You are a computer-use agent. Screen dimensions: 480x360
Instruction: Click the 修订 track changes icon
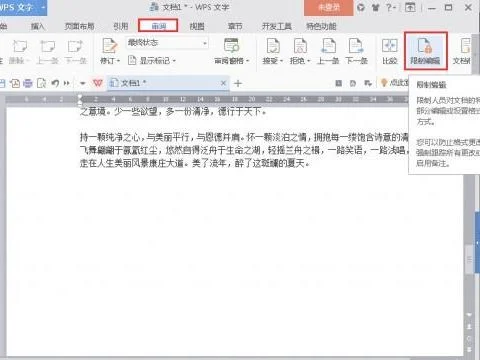109,46
